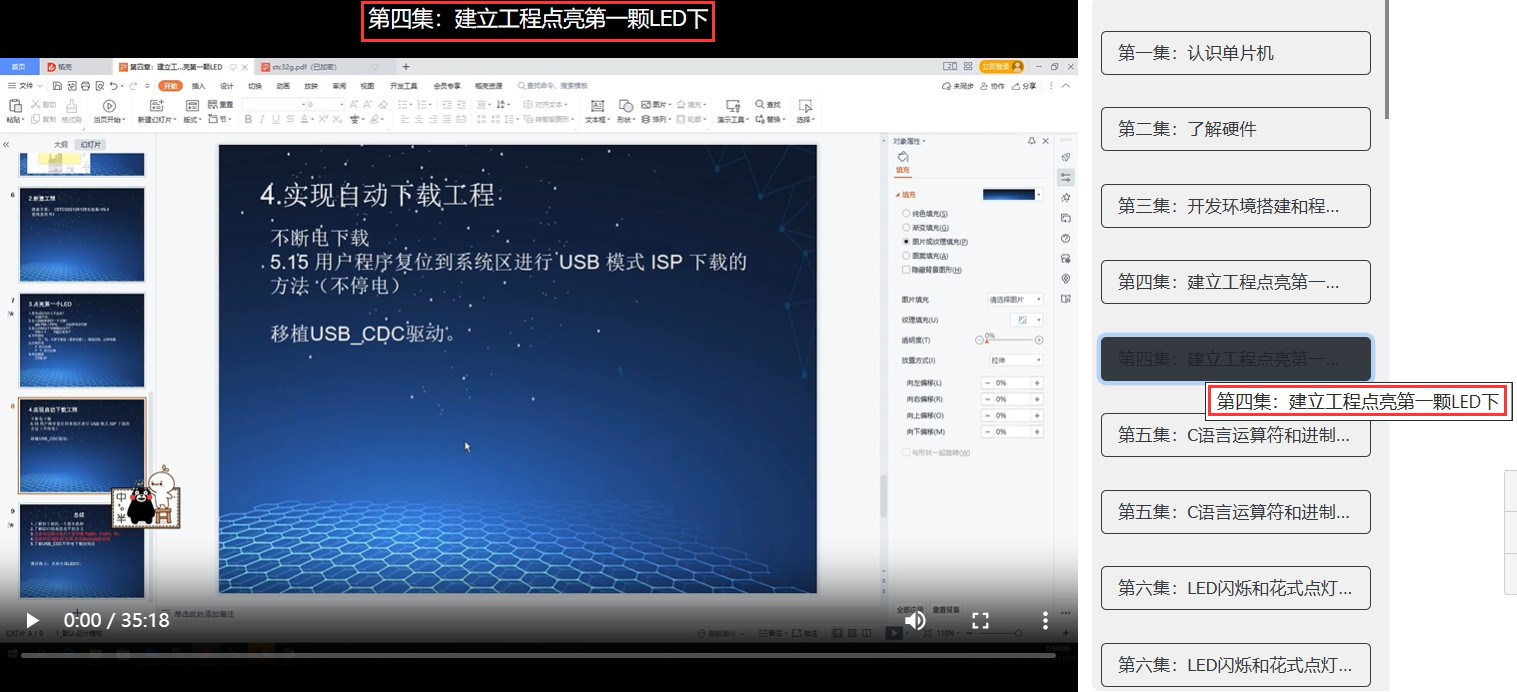Click the Text Box (文本框) icon

tap(598, 105)
